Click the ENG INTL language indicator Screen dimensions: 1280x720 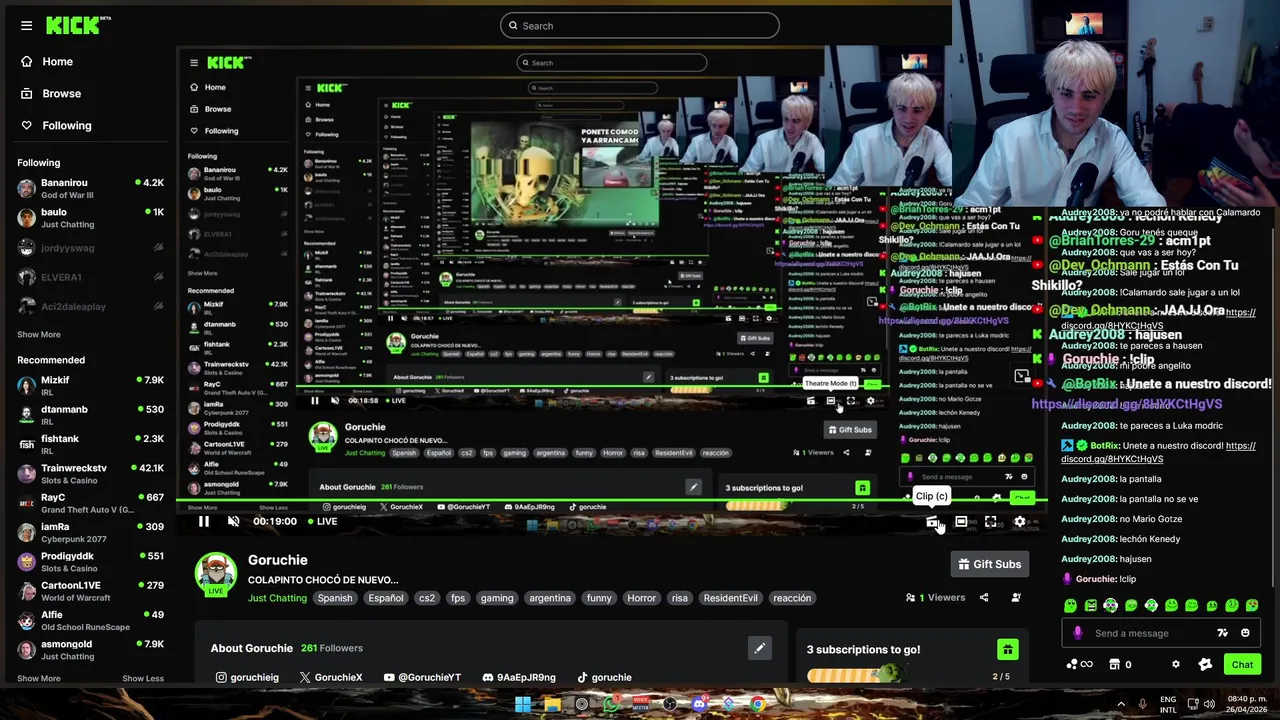(1168, 704)
